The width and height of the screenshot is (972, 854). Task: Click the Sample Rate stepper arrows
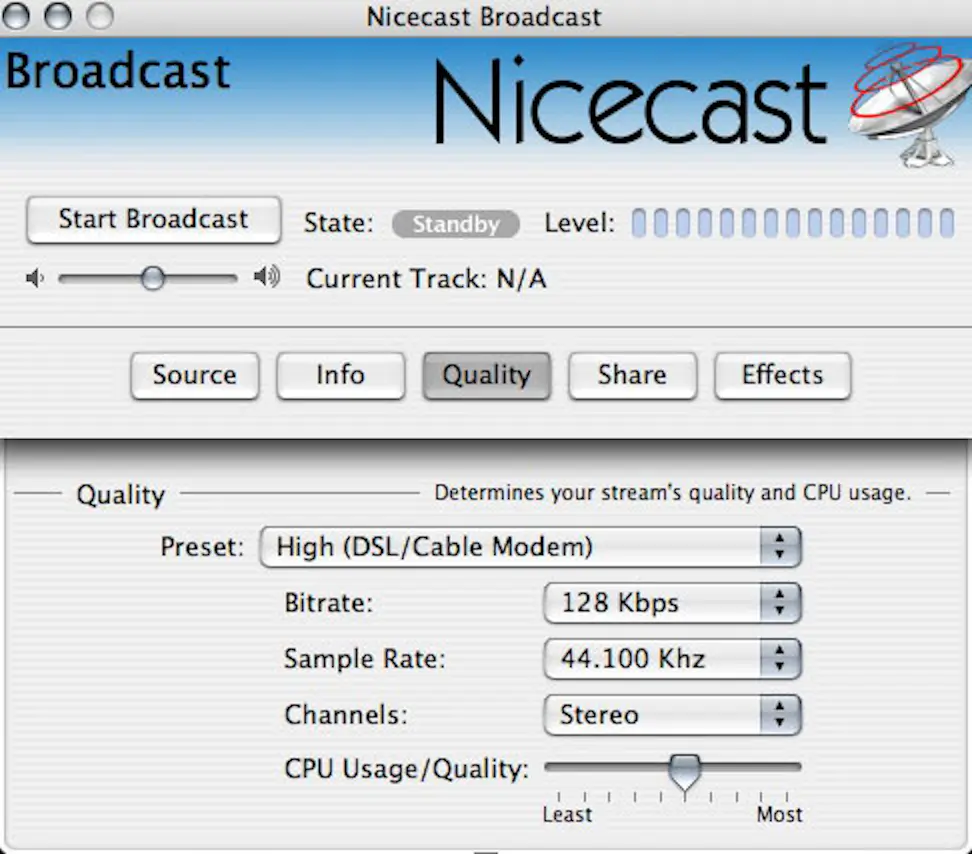point(778,658)
